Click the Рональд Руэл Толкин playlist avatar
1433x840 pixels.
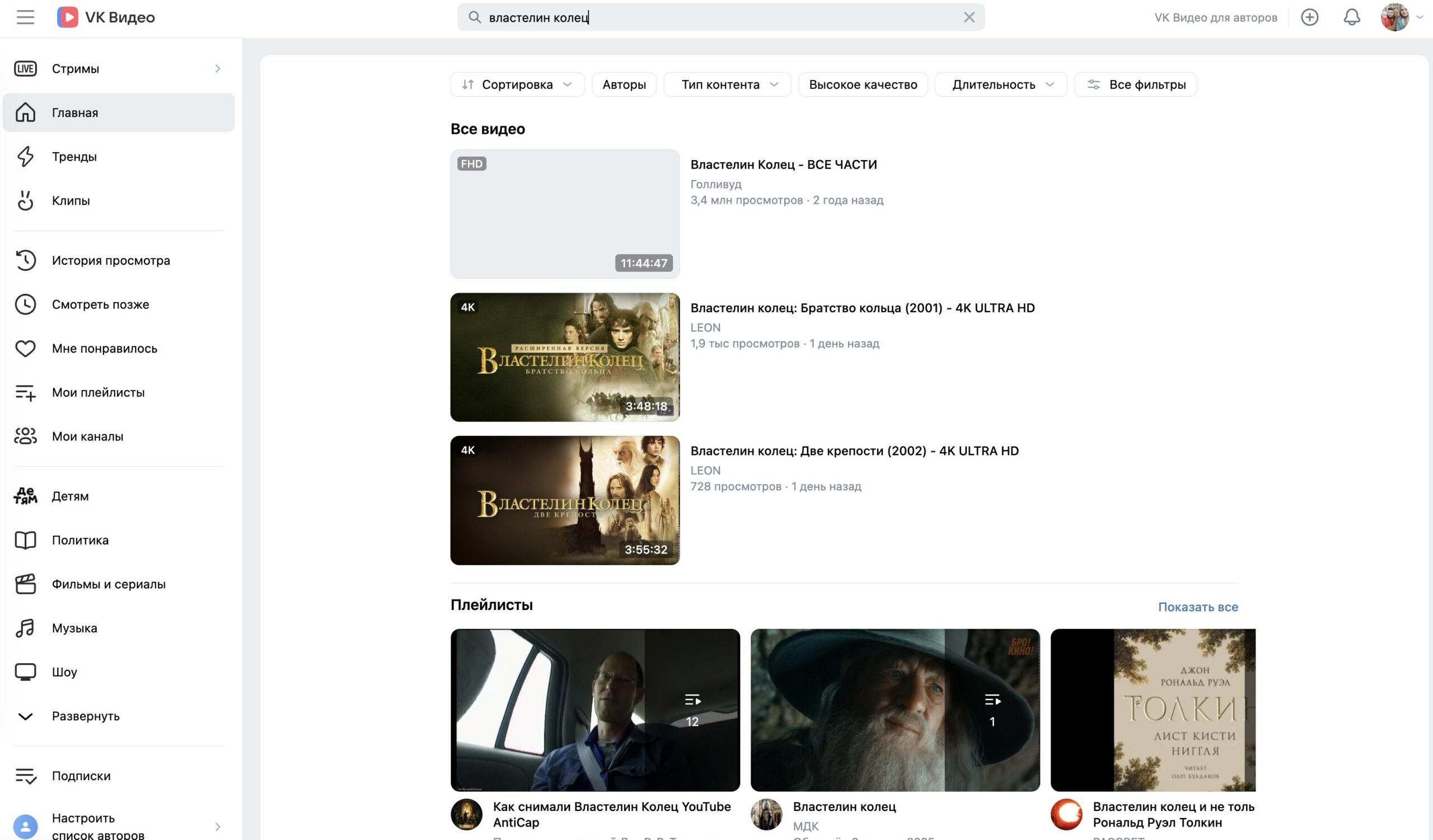pos(1066,814)
